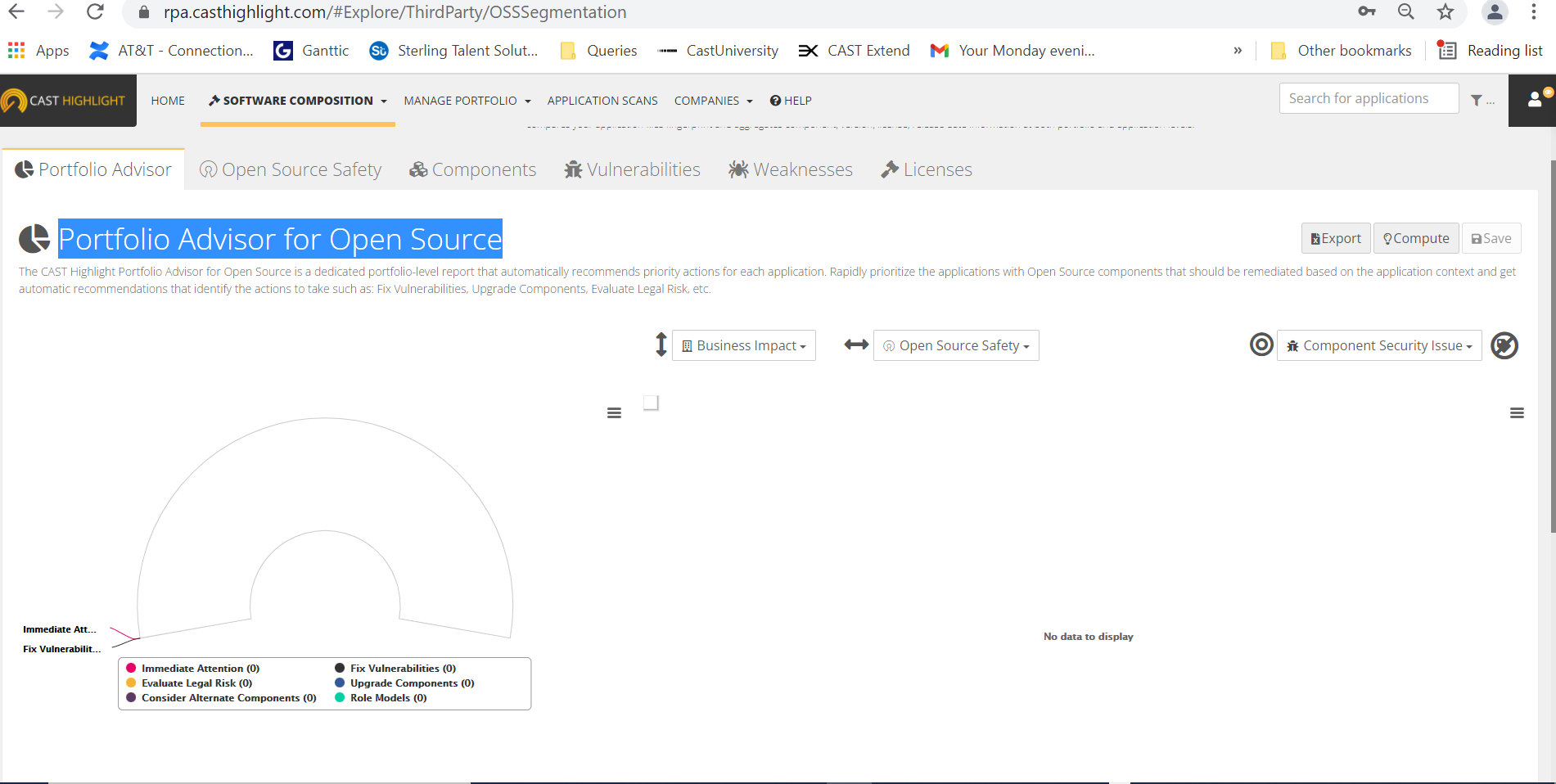Tick the small checkbox above chart

tap(651, 403)
